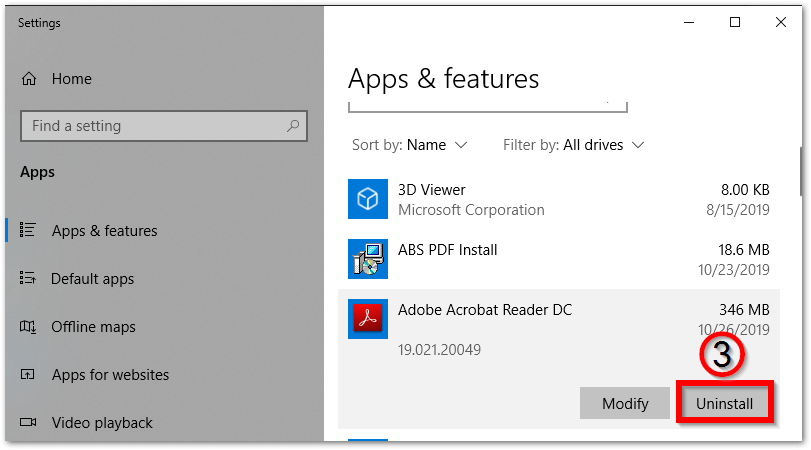Viewport: 811px width, 450px height.
Task: Click the app list search box above Sort by
Action: [488, 107]
